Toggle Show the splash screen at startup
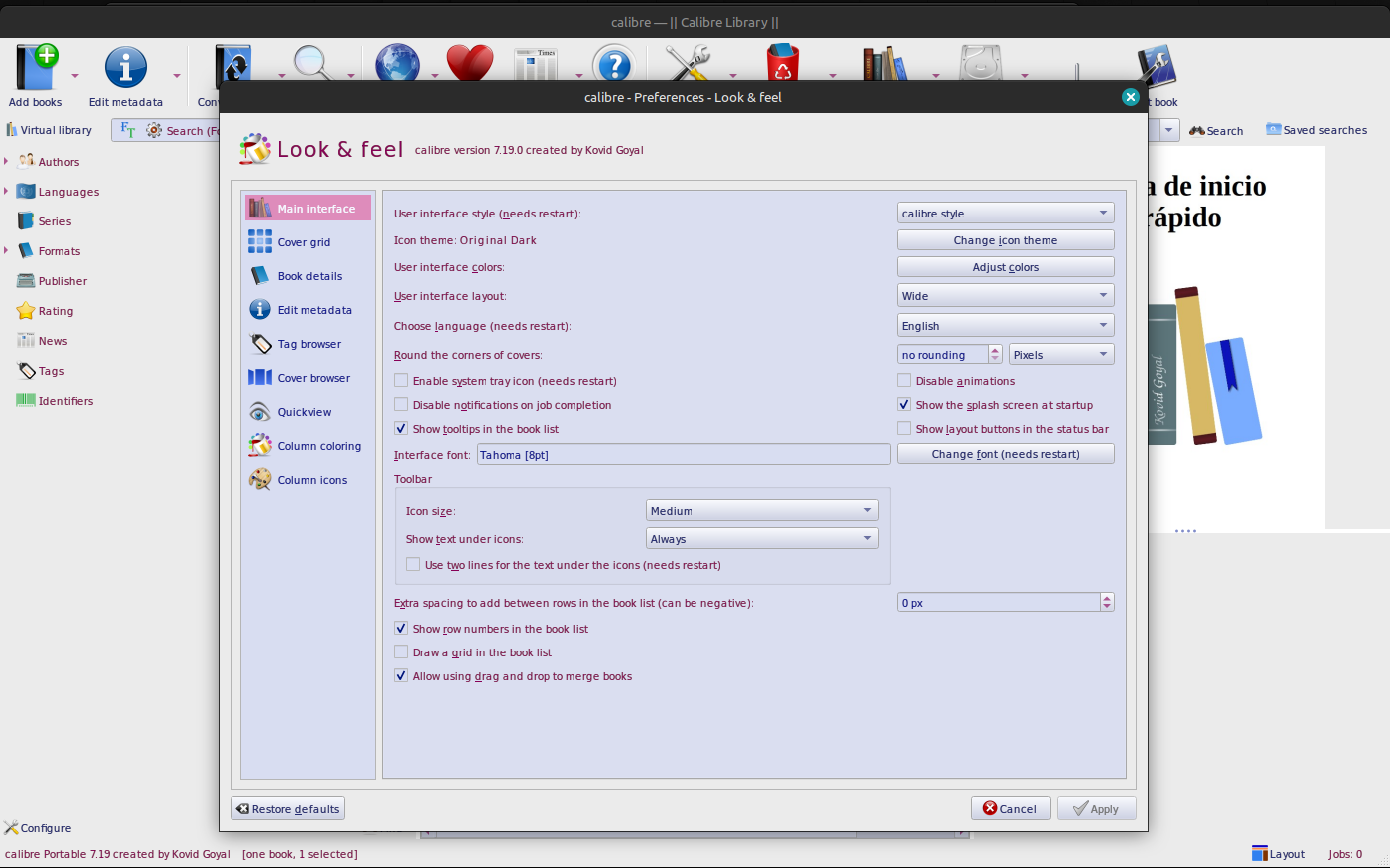This screenshot has width=1390, height=868. click(904, 405)
